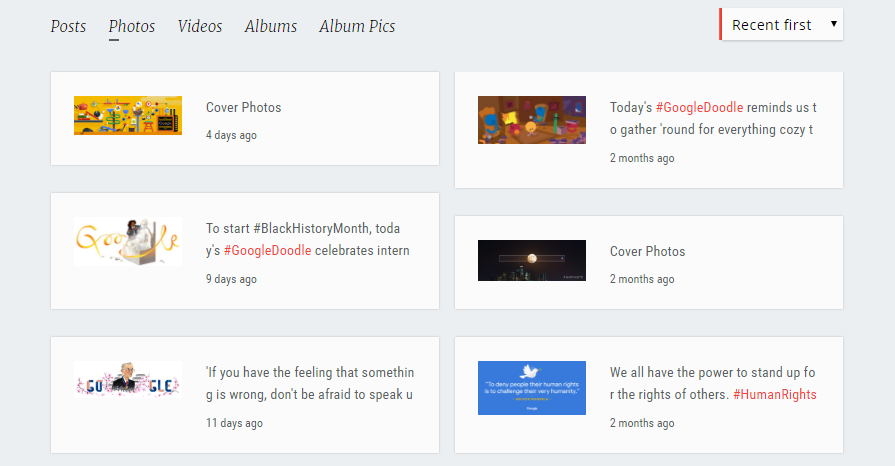Click #GoogleDoodle hashtag in BlackHistoryMonth post
This screenshot has width=895, height=466.
[268, 251]
